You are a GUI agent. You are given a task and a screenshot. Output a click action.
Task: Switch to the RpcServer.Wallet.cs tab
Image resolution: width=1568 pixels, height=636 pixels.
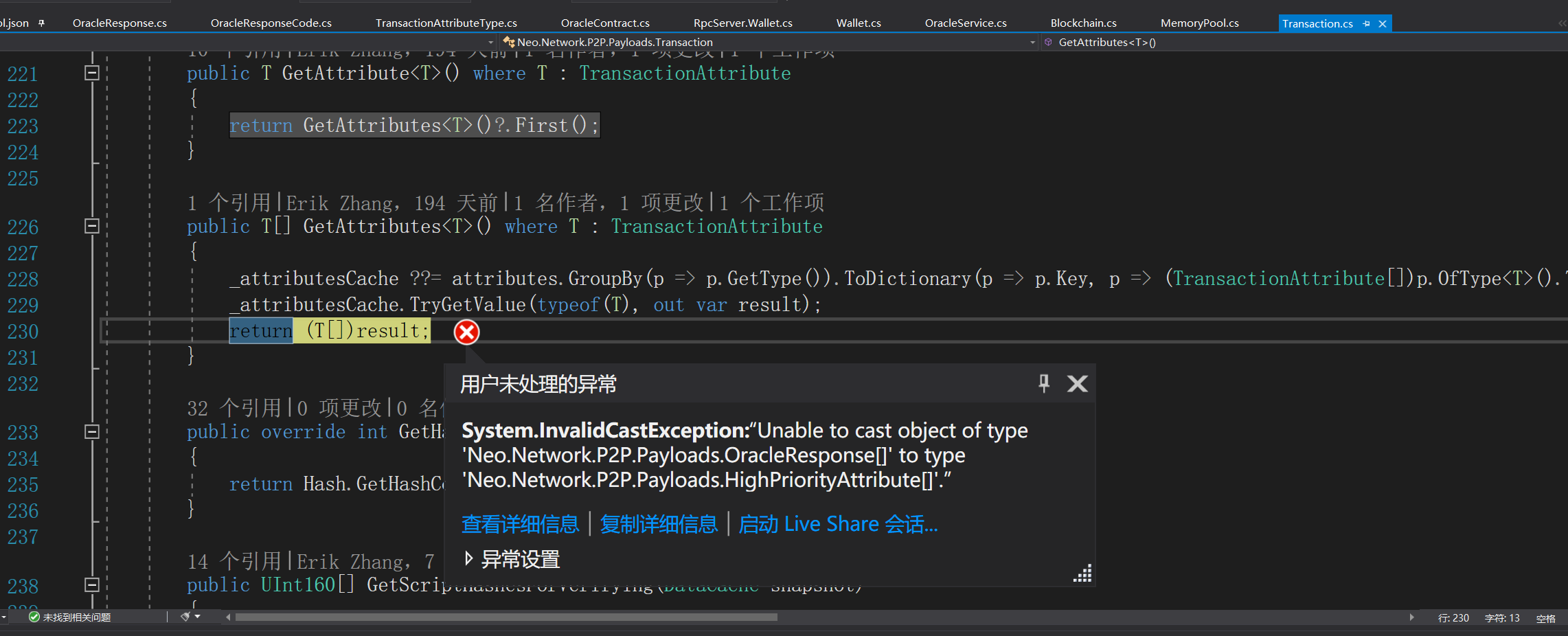click(743, 23)
